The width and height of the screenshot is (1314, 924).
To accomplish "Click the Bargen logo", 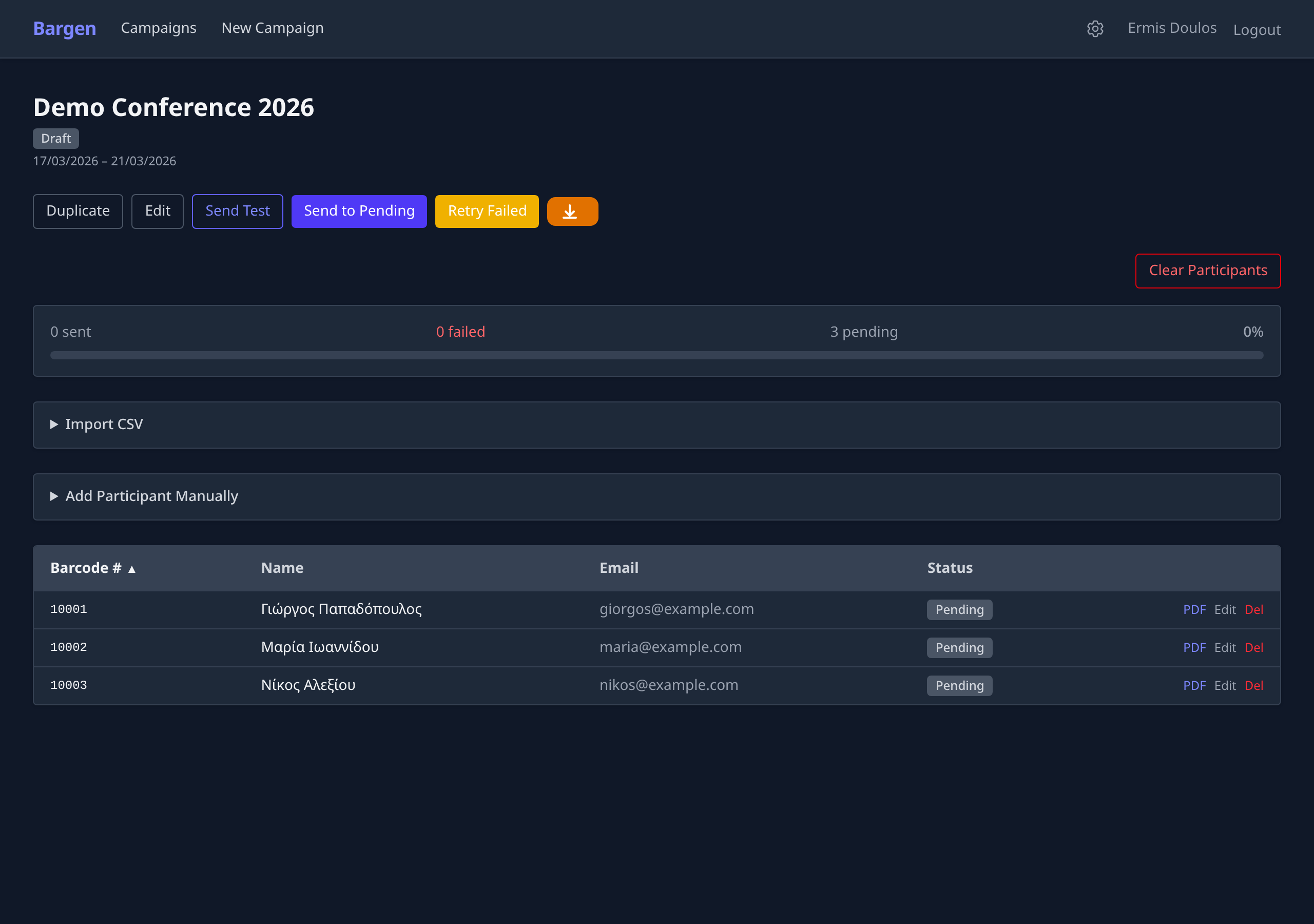I will 64,29.
